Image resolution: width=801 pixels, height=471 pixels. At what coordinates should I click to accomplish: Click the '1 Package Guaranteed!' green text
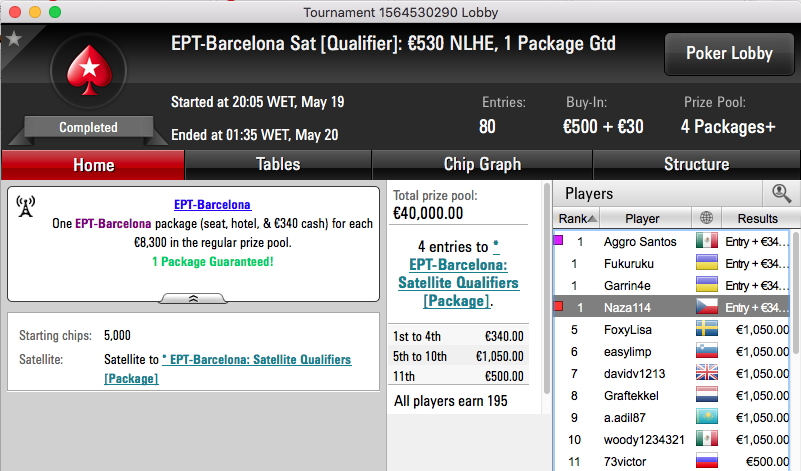click(213, 262)
